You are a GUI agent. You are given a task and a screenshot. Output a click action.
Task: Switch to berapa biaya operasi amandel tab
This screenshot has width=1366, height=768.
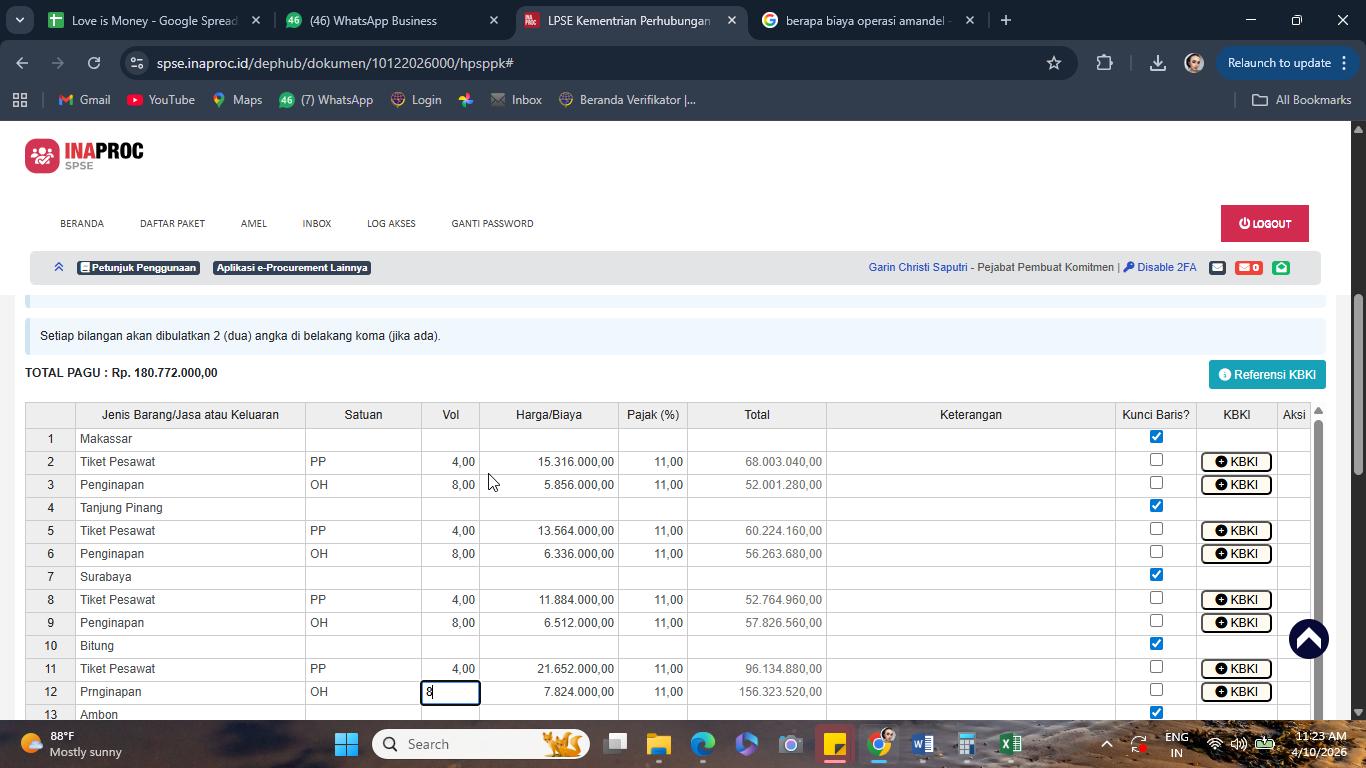[867, 20]
